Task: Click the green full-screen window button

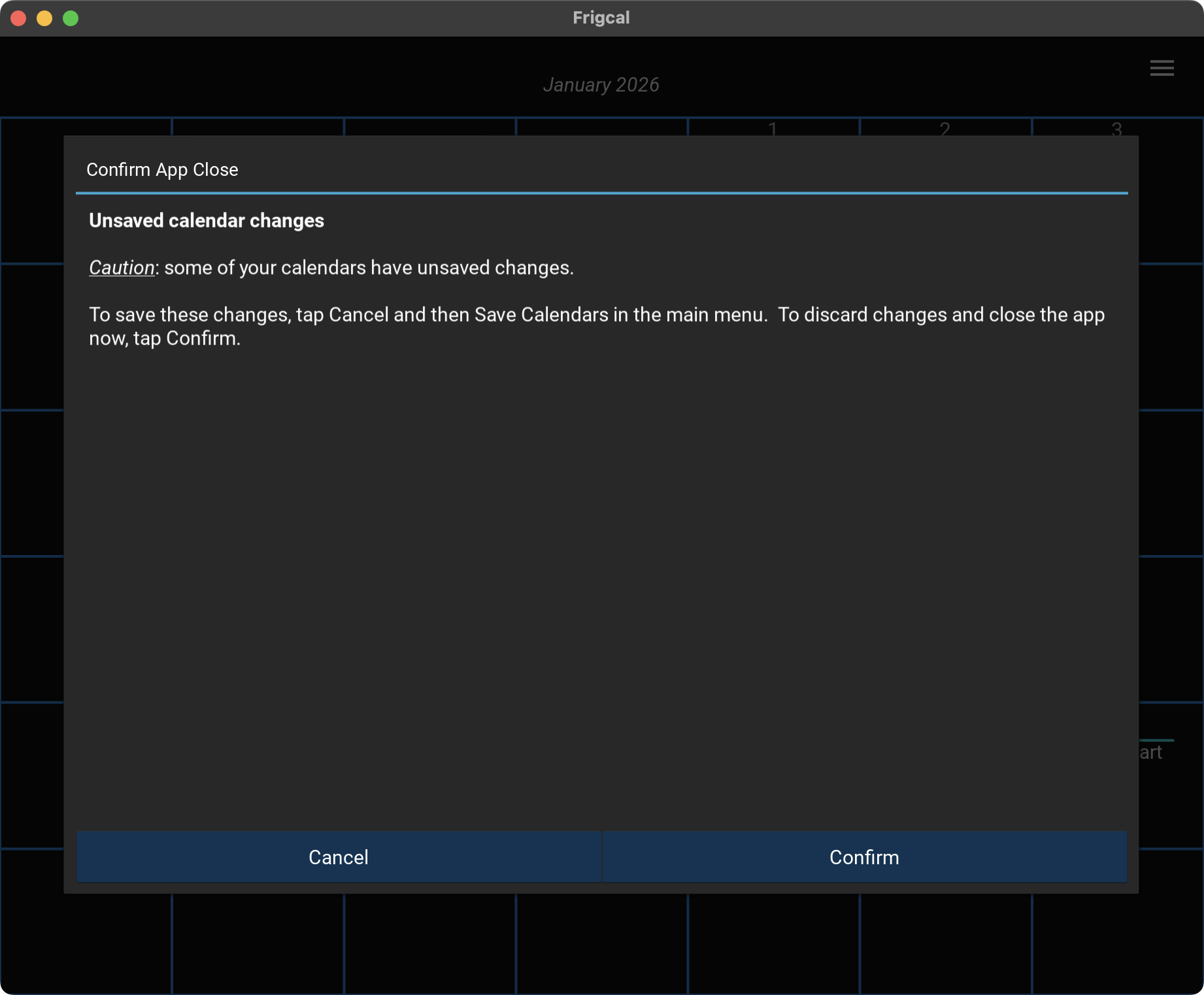Action: (71, 18)
